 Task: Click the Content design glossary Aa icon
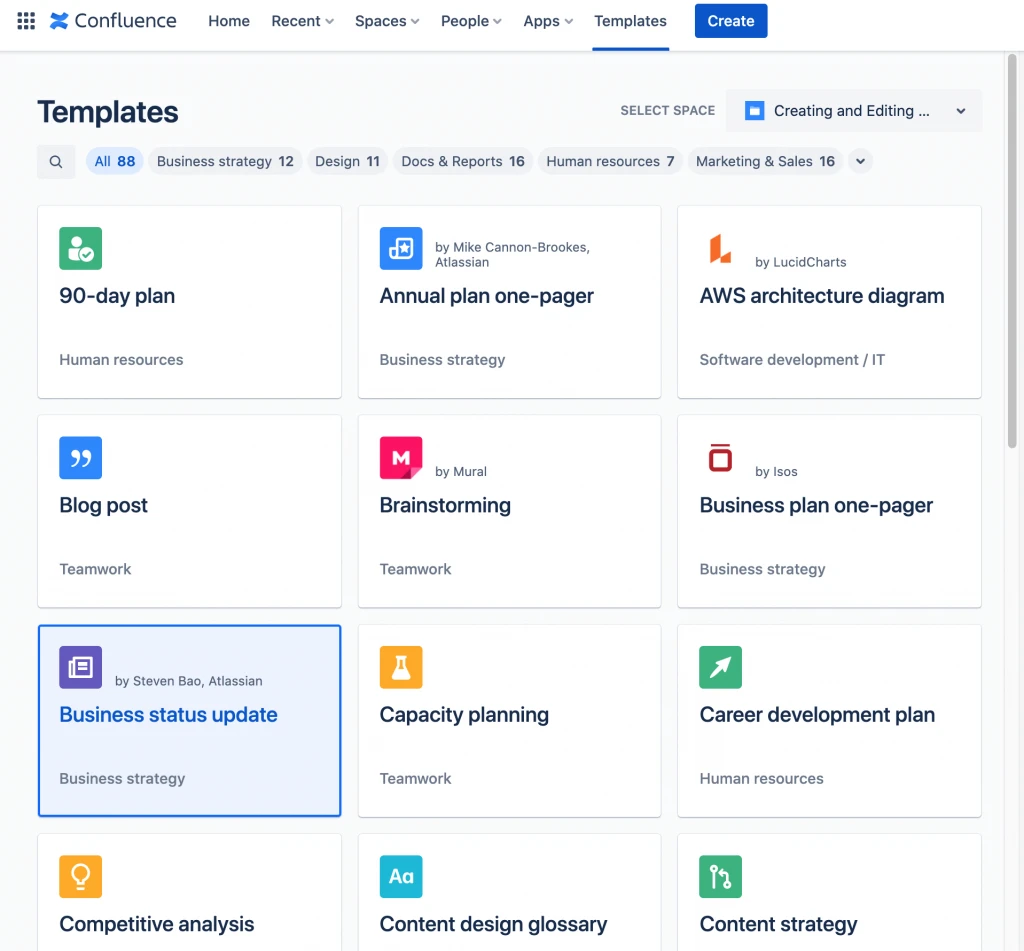(x=401, y=877)
